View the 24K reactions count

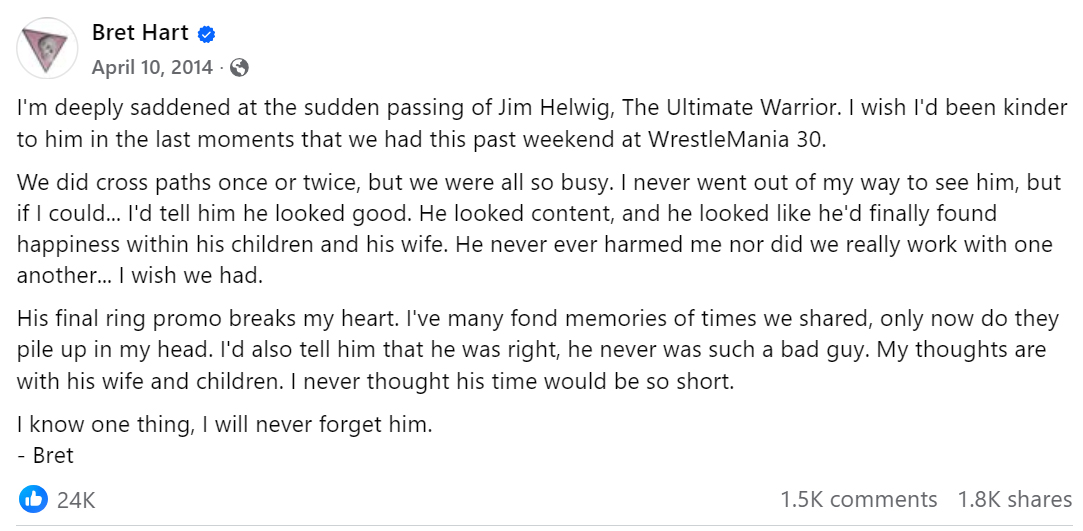pos(76,499)
